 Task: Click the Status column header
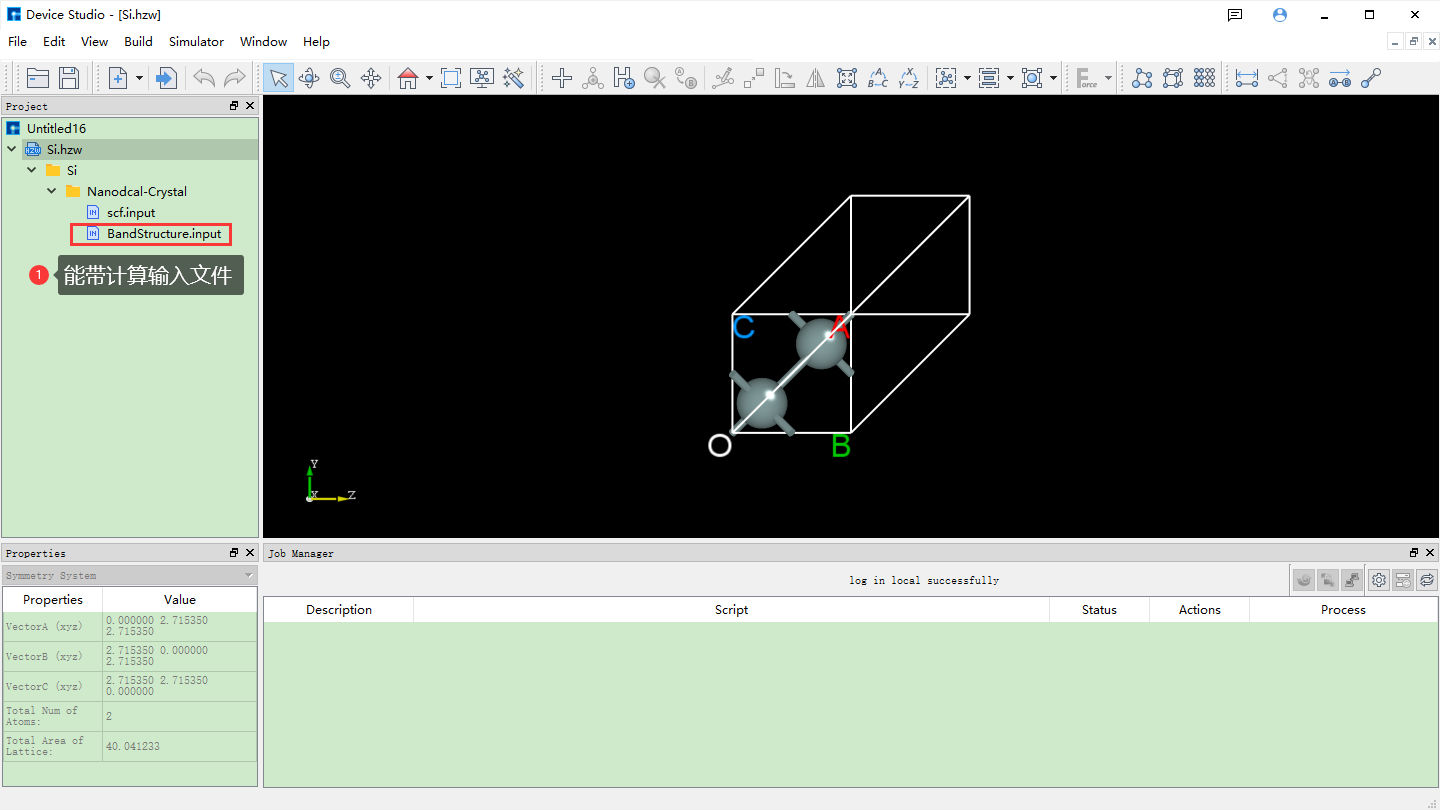[x=1099, y=610]
